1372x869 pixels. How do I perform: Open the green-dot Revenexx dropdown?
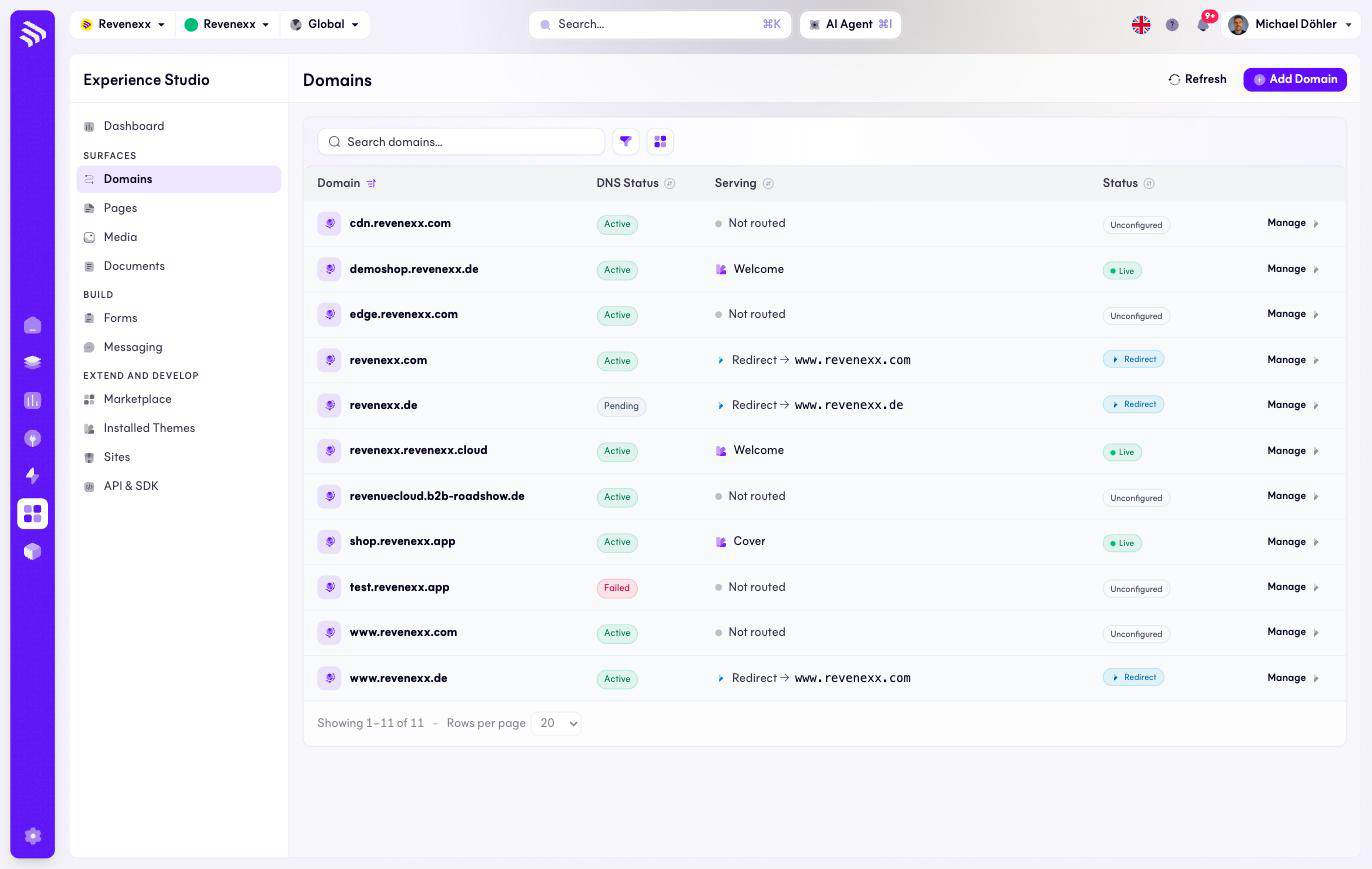(227, 24)
